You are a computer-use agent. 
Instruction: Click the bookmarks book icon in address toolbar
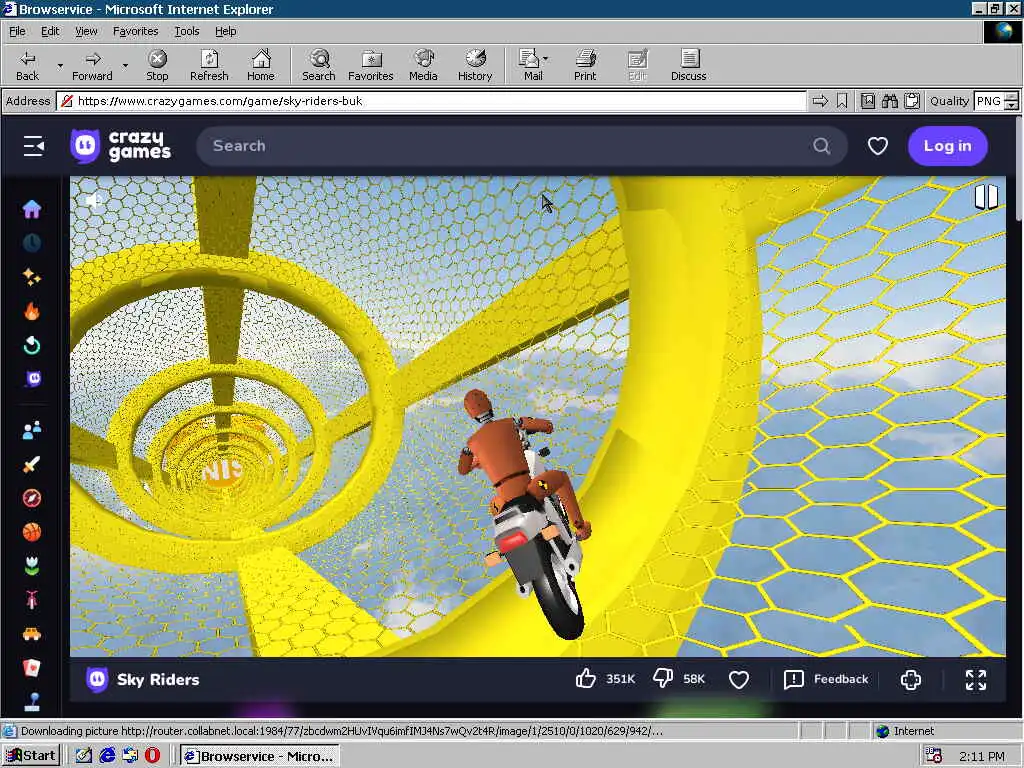pyautogui.click(x=867, y=101)
